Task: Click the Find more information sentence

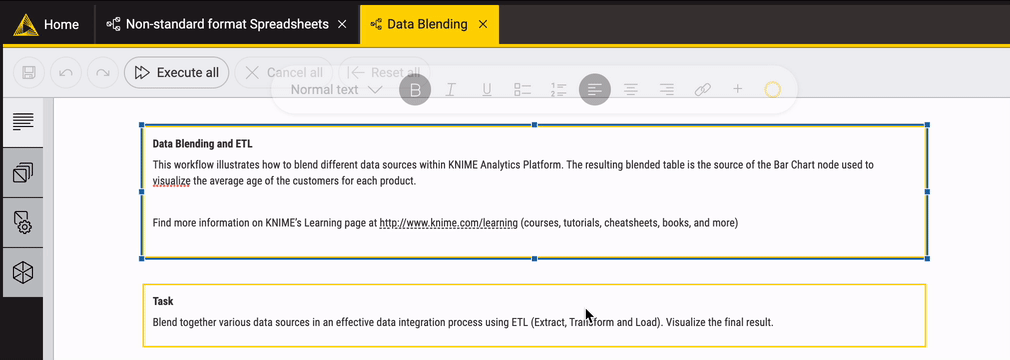Action: [x=445, y=223]
